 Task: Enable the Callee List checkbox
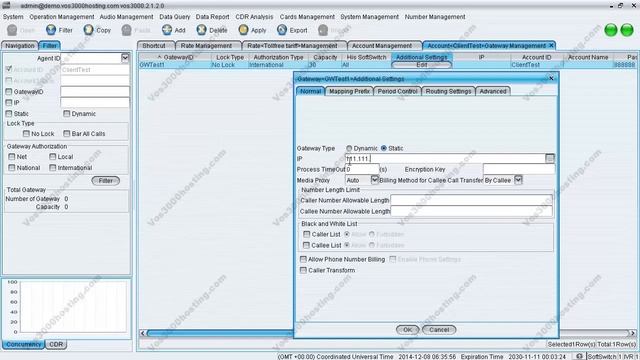coord(307,245)
